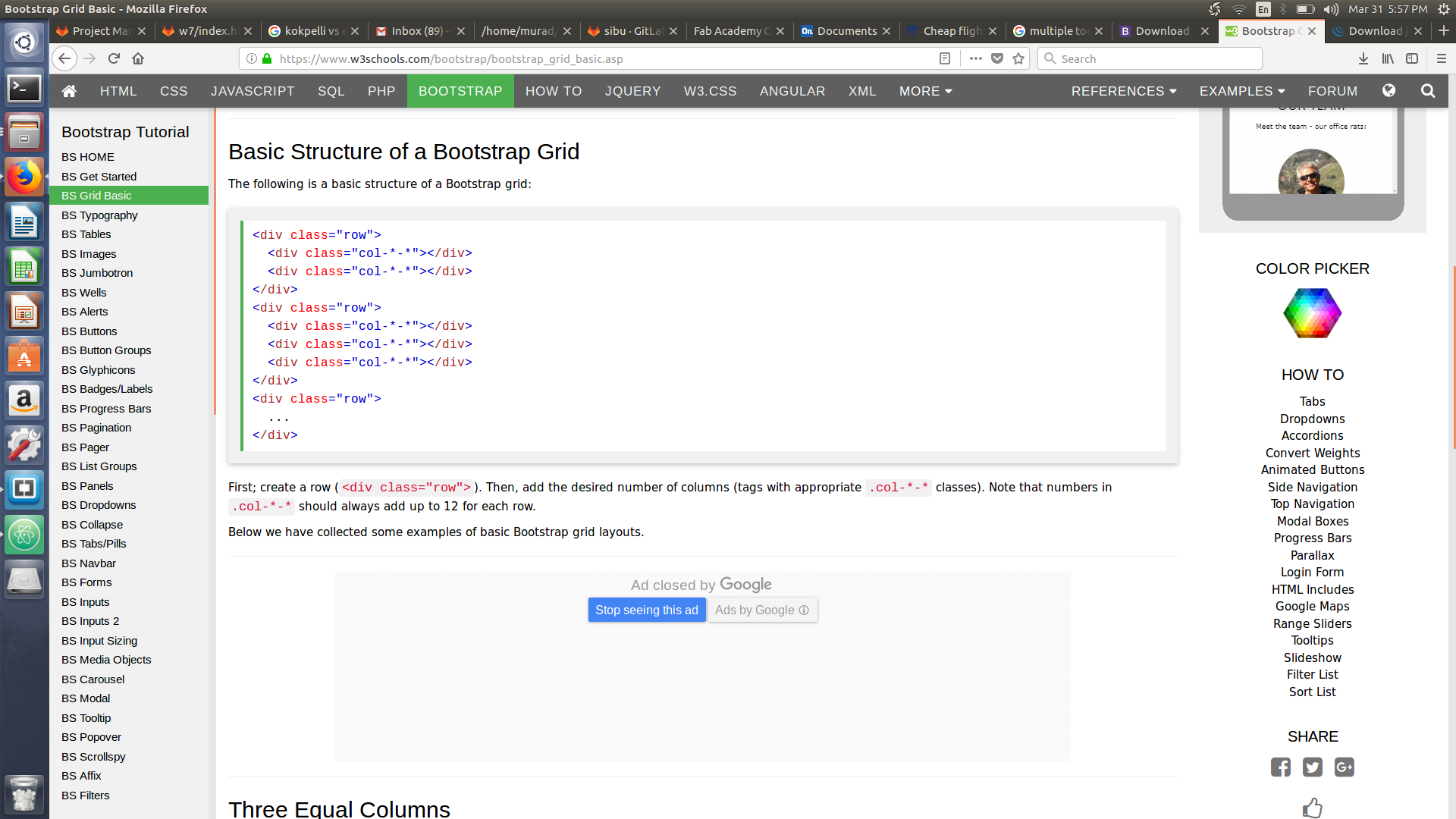Share page on Twitter icon
The height and width of the screenshot is (819, 1456).
pos(1313,767)
